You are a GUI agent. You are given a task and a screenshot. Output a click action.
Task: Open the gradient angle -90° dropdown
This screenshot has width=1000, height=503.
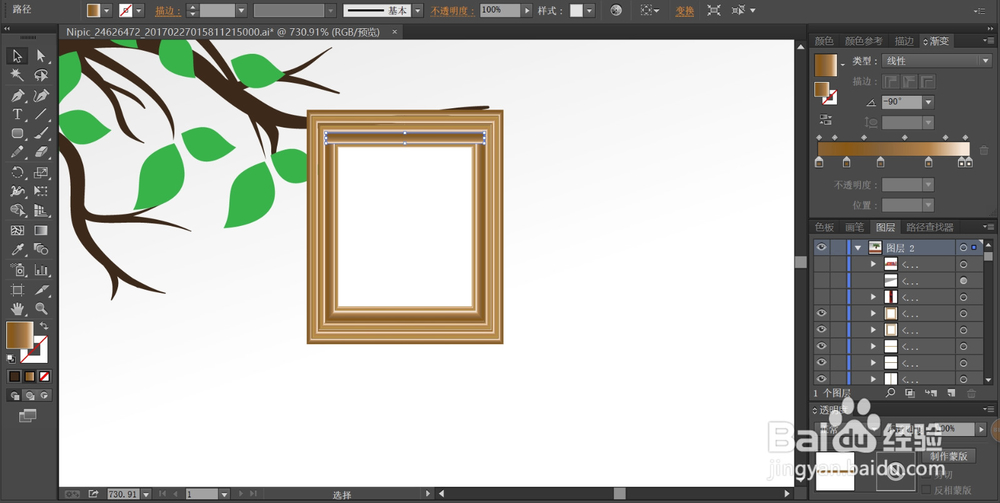click(x=929, y=102)
